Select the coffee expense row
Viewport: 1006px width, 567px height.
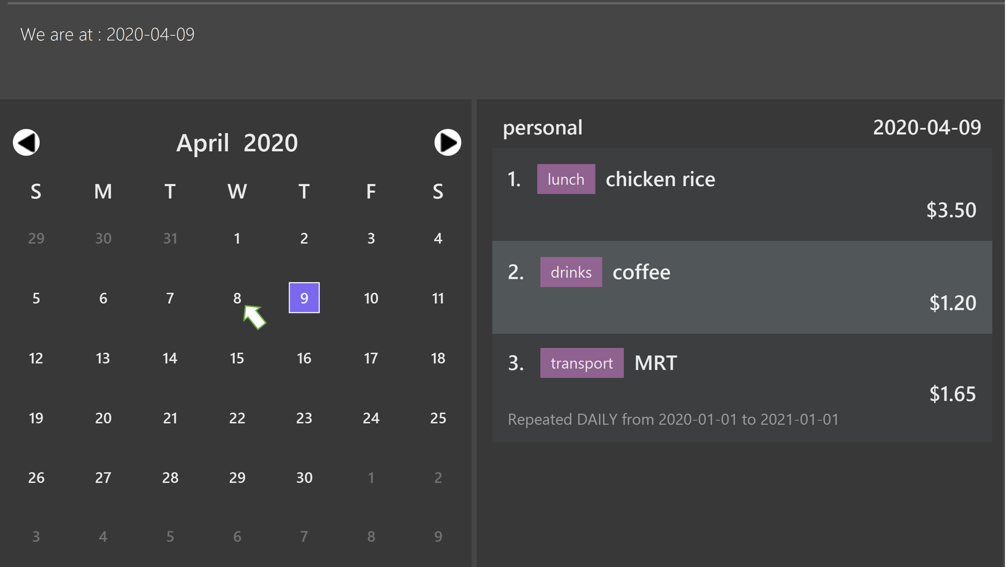[x=742, y=287]
